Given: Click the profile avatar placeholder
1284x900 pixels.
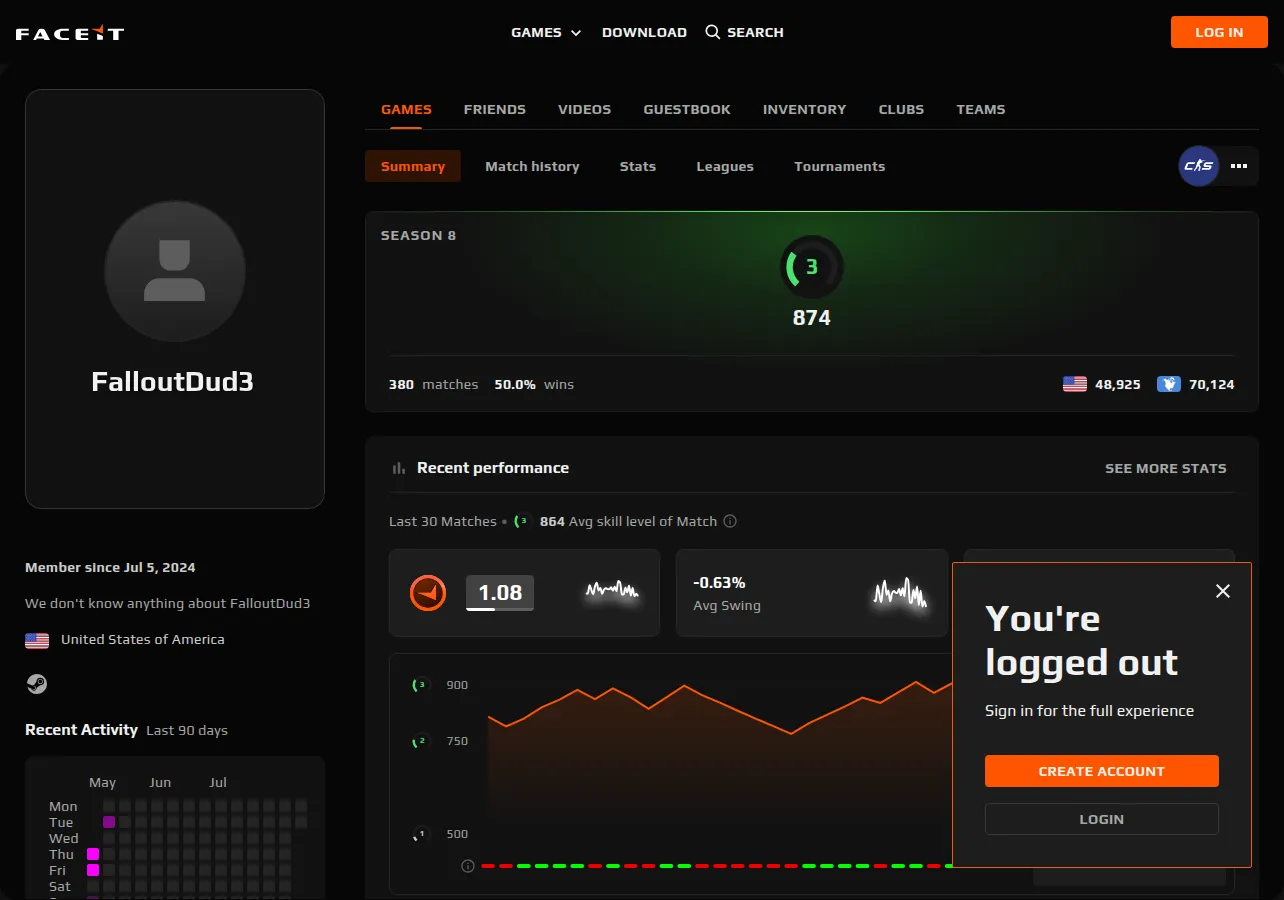Looking at the screenshot, I should 175,271.
